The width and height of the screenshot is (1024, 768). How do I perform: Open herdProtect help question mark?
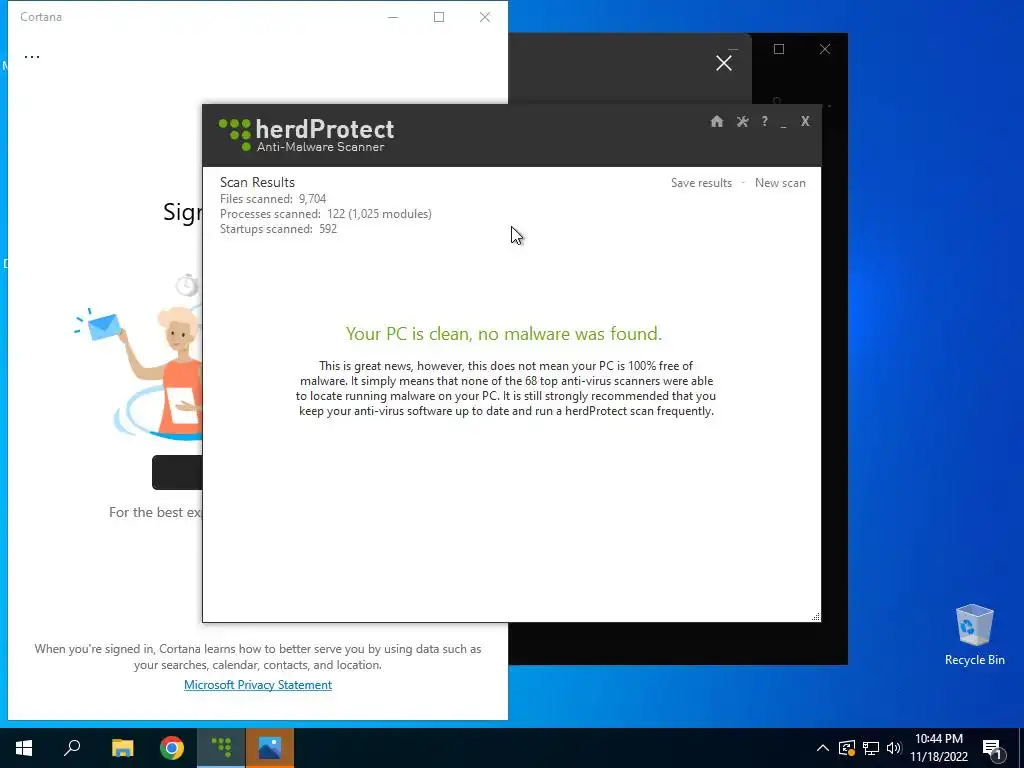(764, 121)
